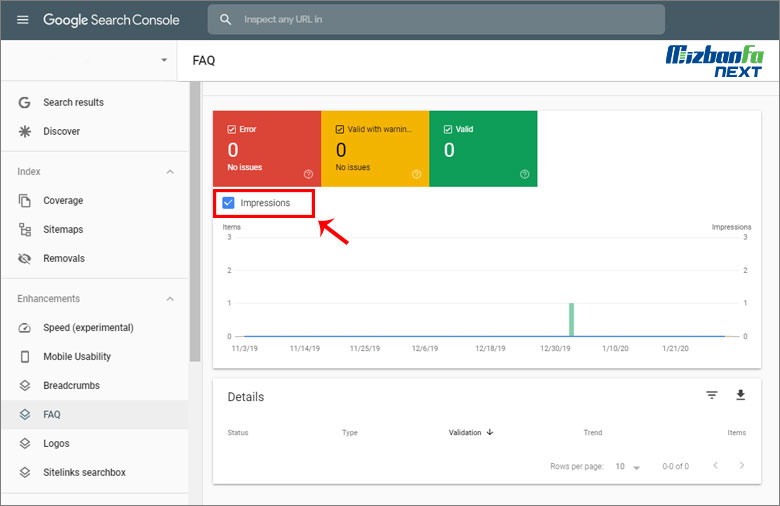Toggle the Valid with warnings checkbox
This screenshot has height=506, width=780.
pyautogui.click(x=340, y=129)
